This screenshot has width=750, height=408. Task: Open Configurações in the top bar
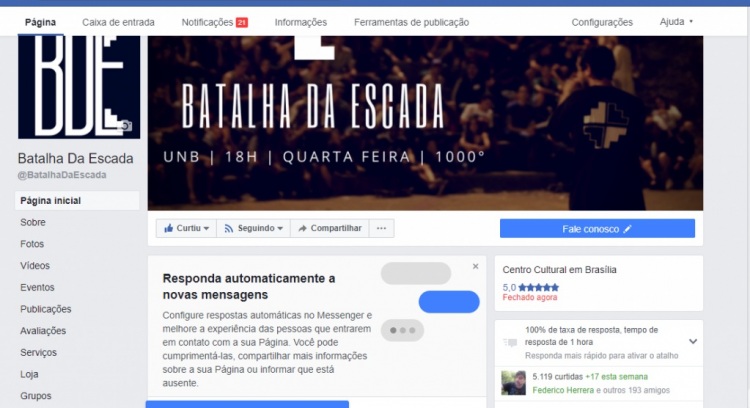(x=602, y=22)
